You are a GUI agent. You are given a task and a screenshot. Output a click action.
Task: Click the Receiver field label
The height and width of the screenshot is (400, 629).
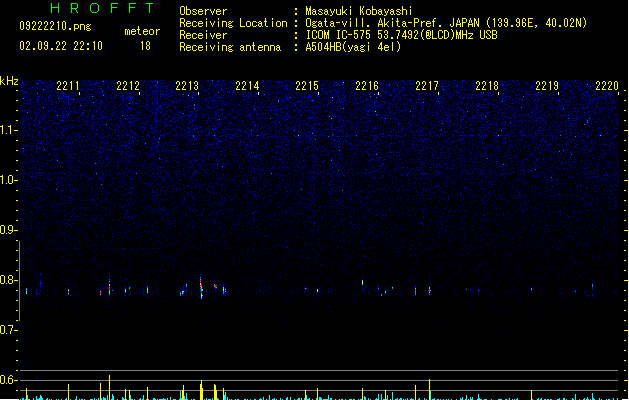(x=203, y=35)
